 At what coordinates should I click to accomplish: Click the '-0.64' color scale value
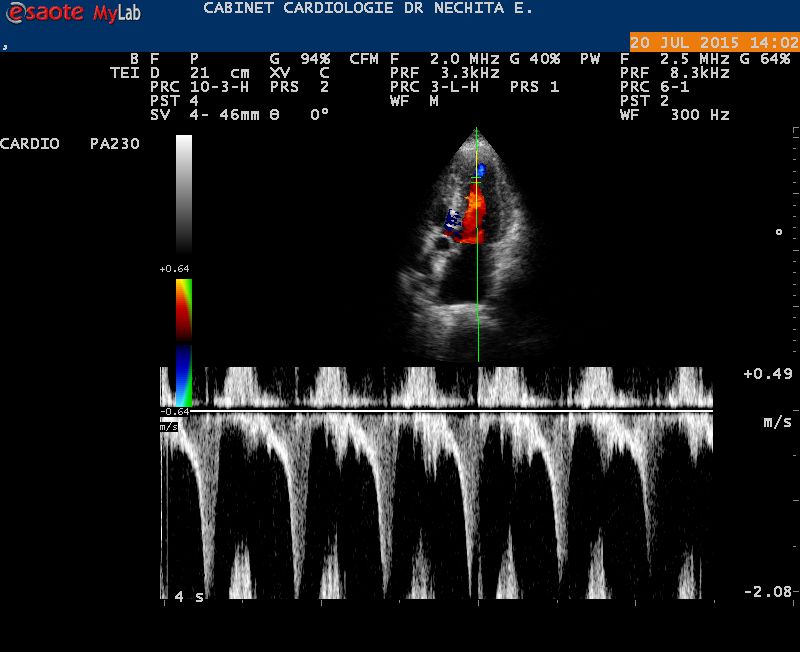(174, 412)
